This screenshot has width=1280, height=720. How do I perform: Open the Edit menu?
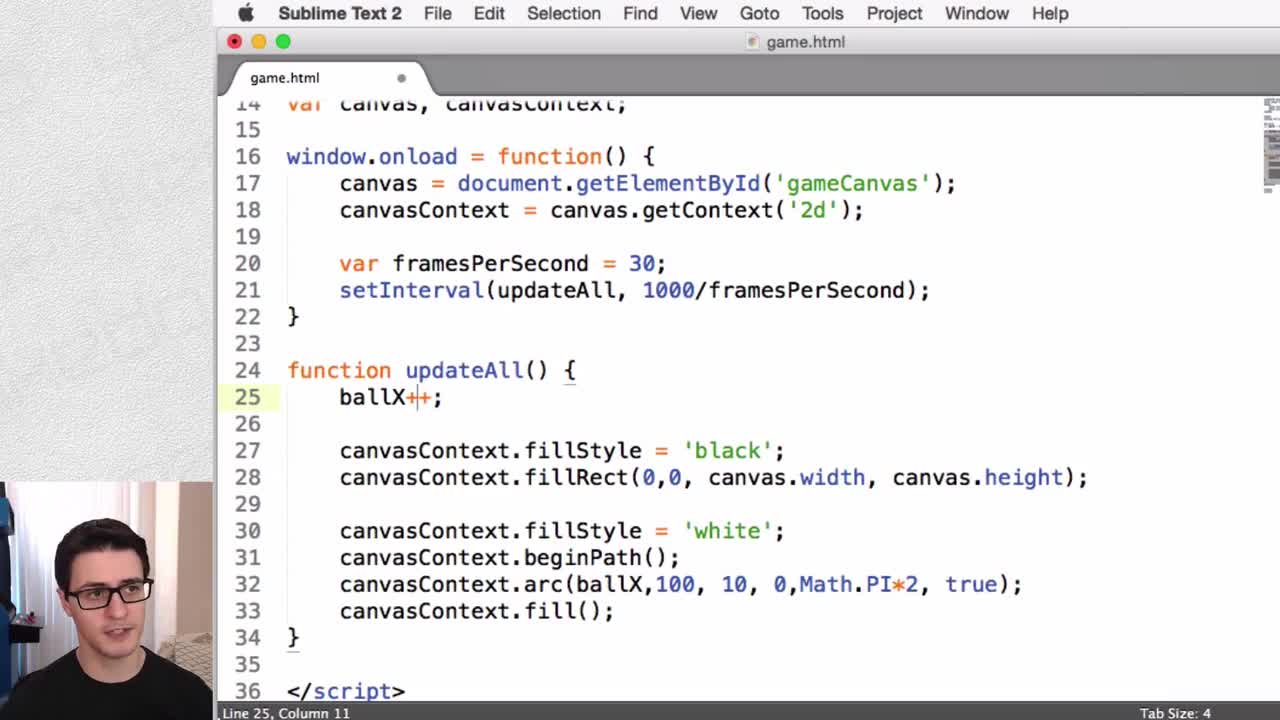(x=489, y=13)
